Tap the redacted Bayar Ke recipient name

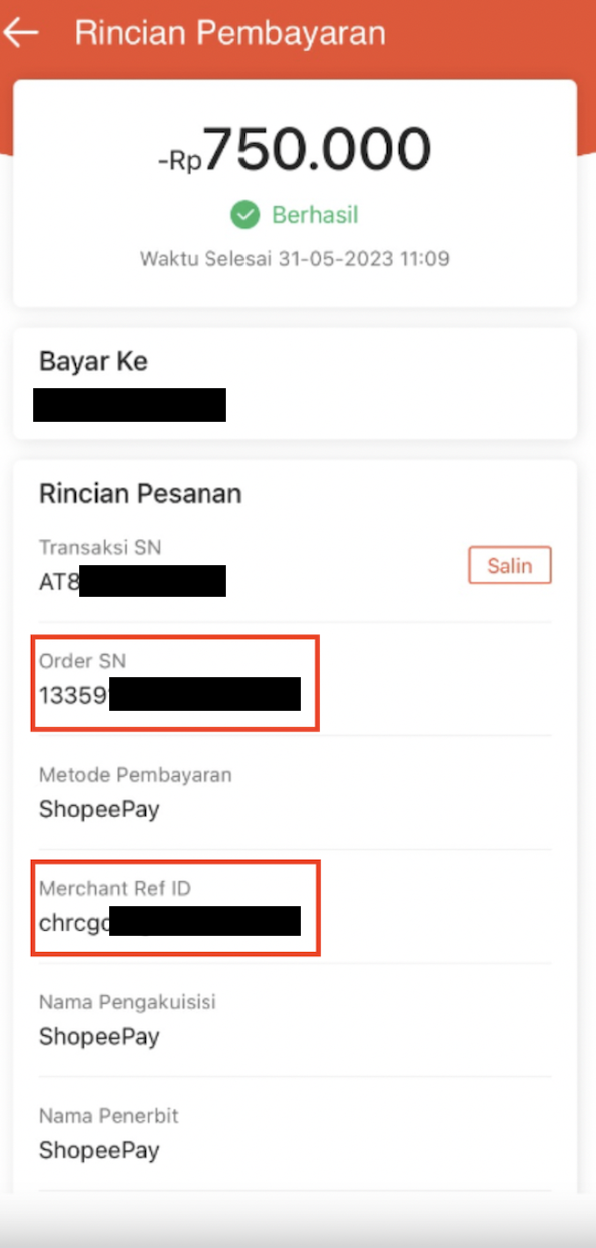pyautogui.click(x=130, y=404)
